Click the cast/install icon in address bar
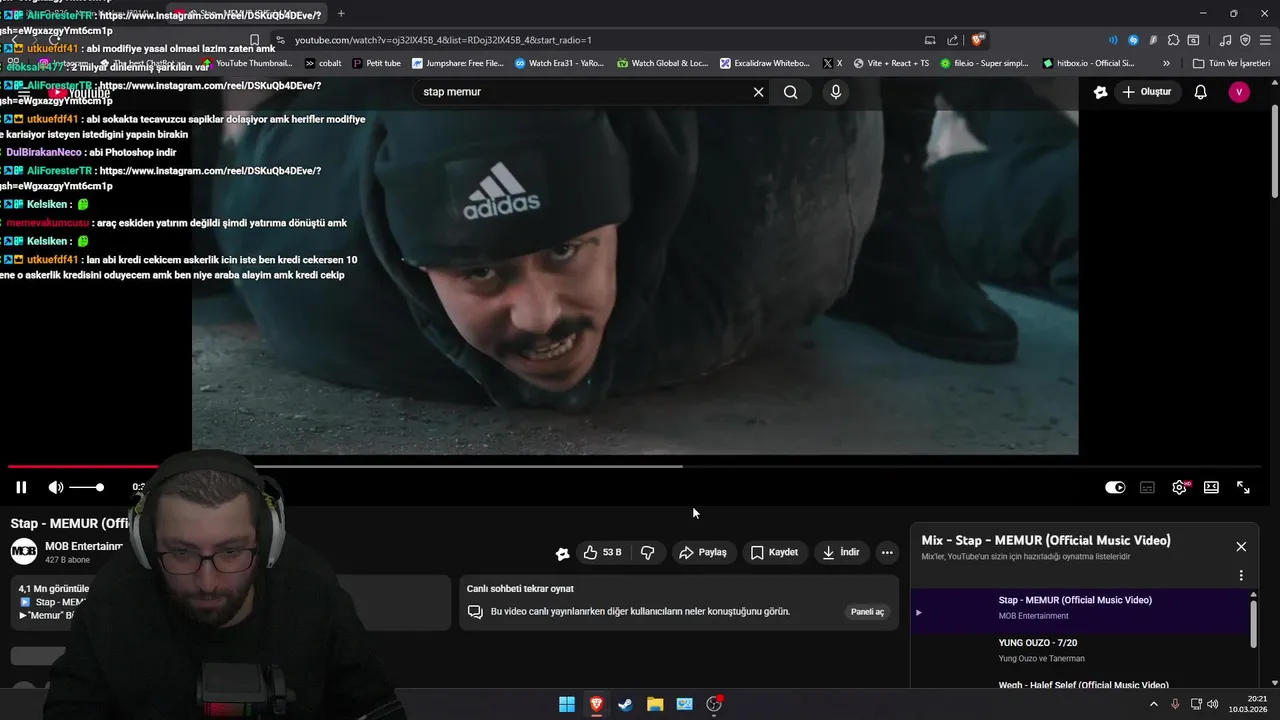Image resolution: width=1280 pixels, height=720 pixels. 930,40
